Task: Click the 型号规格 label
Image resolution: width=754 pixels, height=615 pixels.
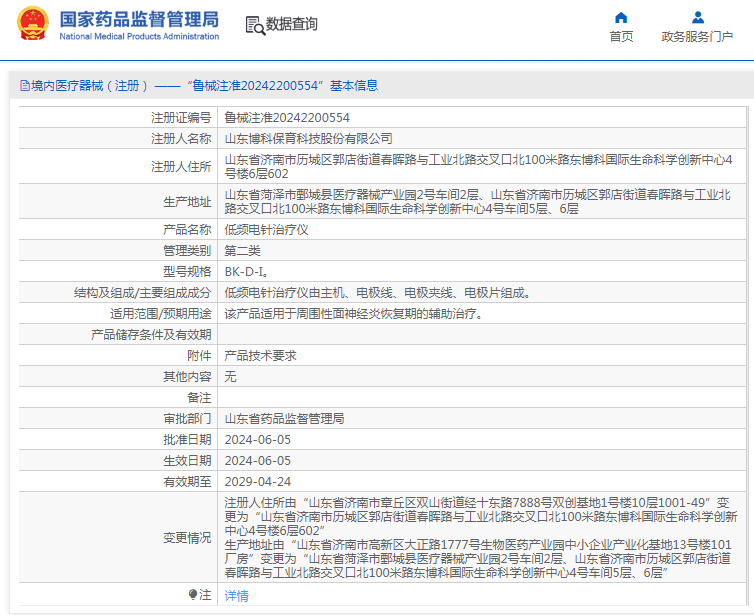Action: click(x=187, y=272)
